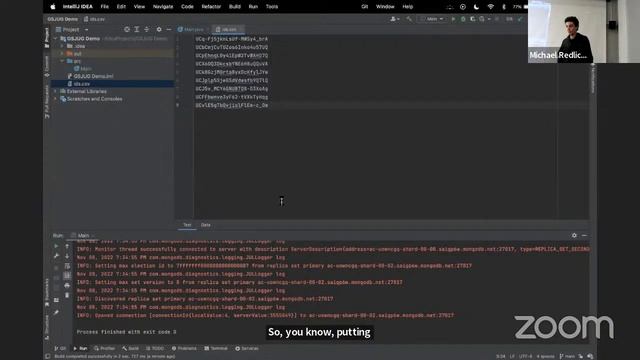Viewport: 640px width, 360px height.
Task: Open Project panel gear options
Action: click(159, 29)
